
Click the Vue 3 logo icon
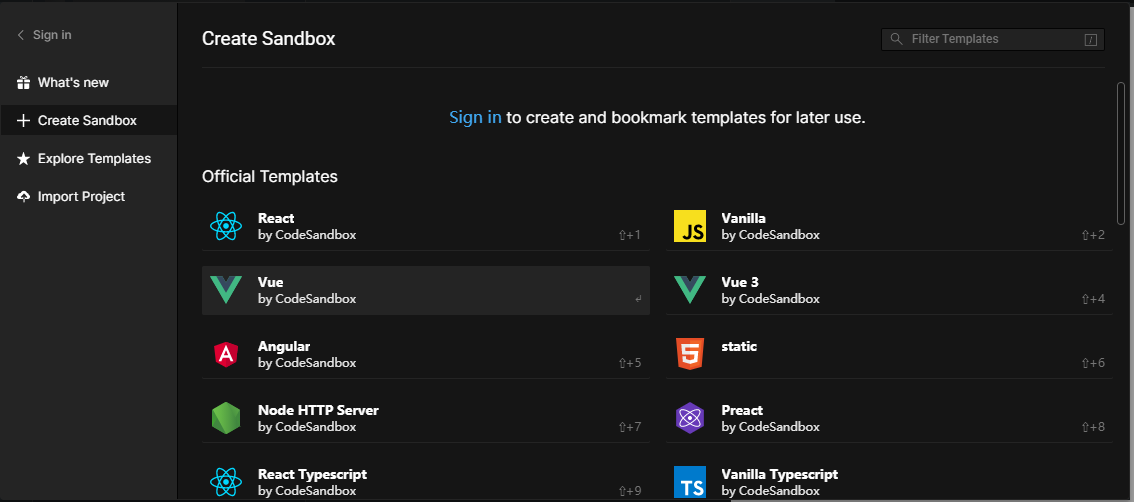pos(690,290)
